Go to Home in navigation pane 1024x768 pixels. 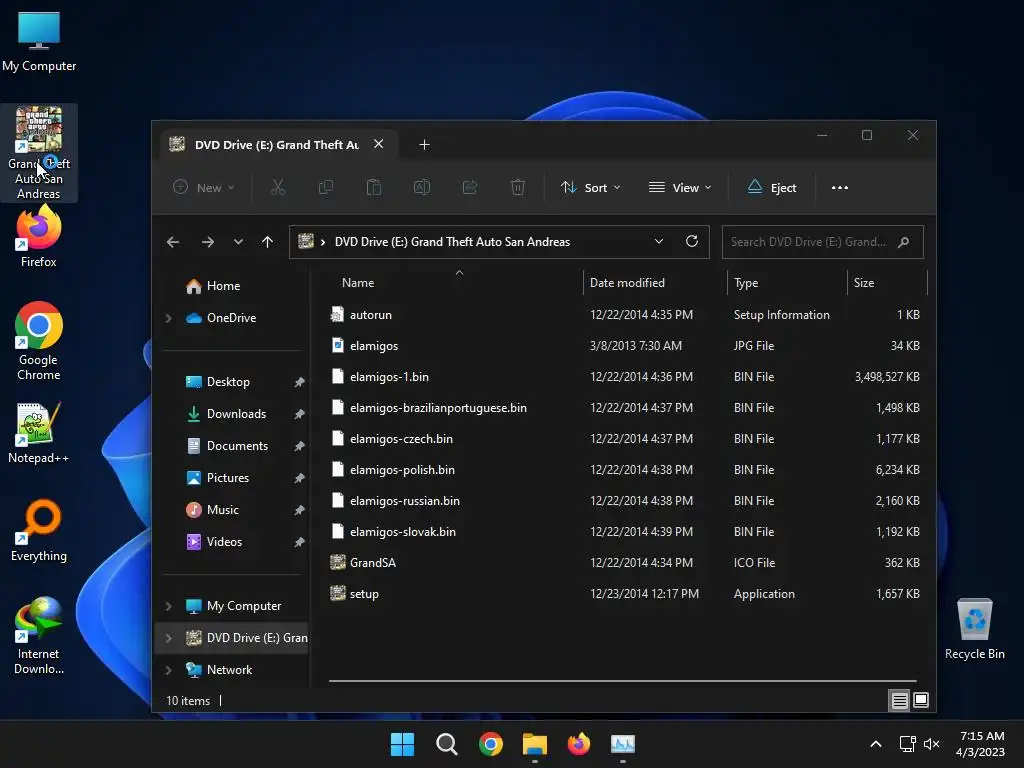(213, 286)
